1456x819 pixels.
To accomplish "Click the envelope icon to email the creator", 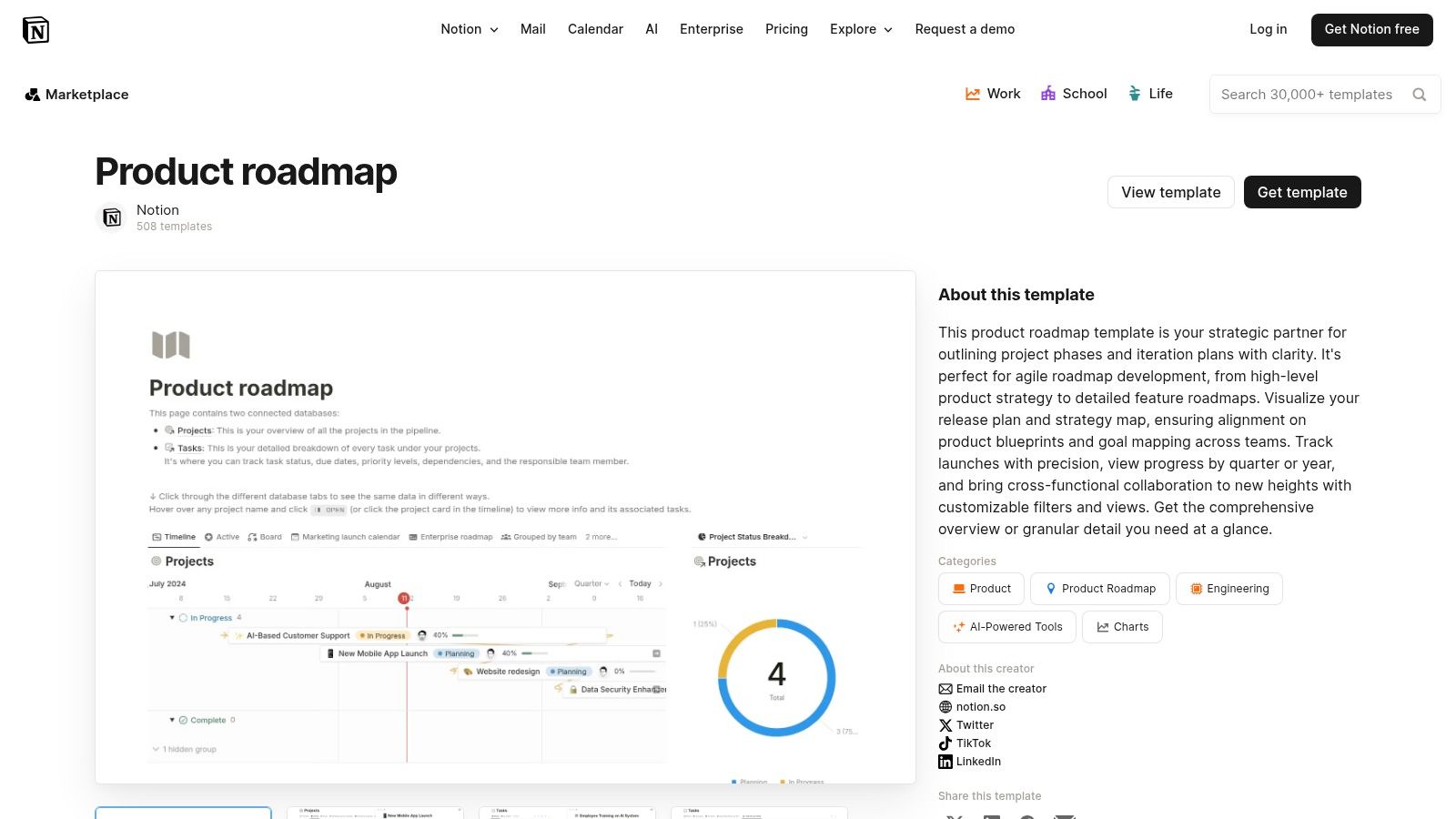I will point(945,689).
